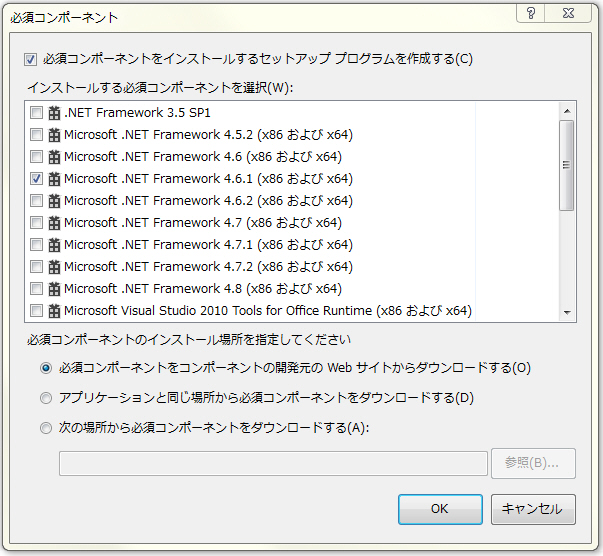Image resolution: width=603 pixels, height=556 pixels.
Task: Click the component list scrollbar thumb
Action: tap(567, 165)
